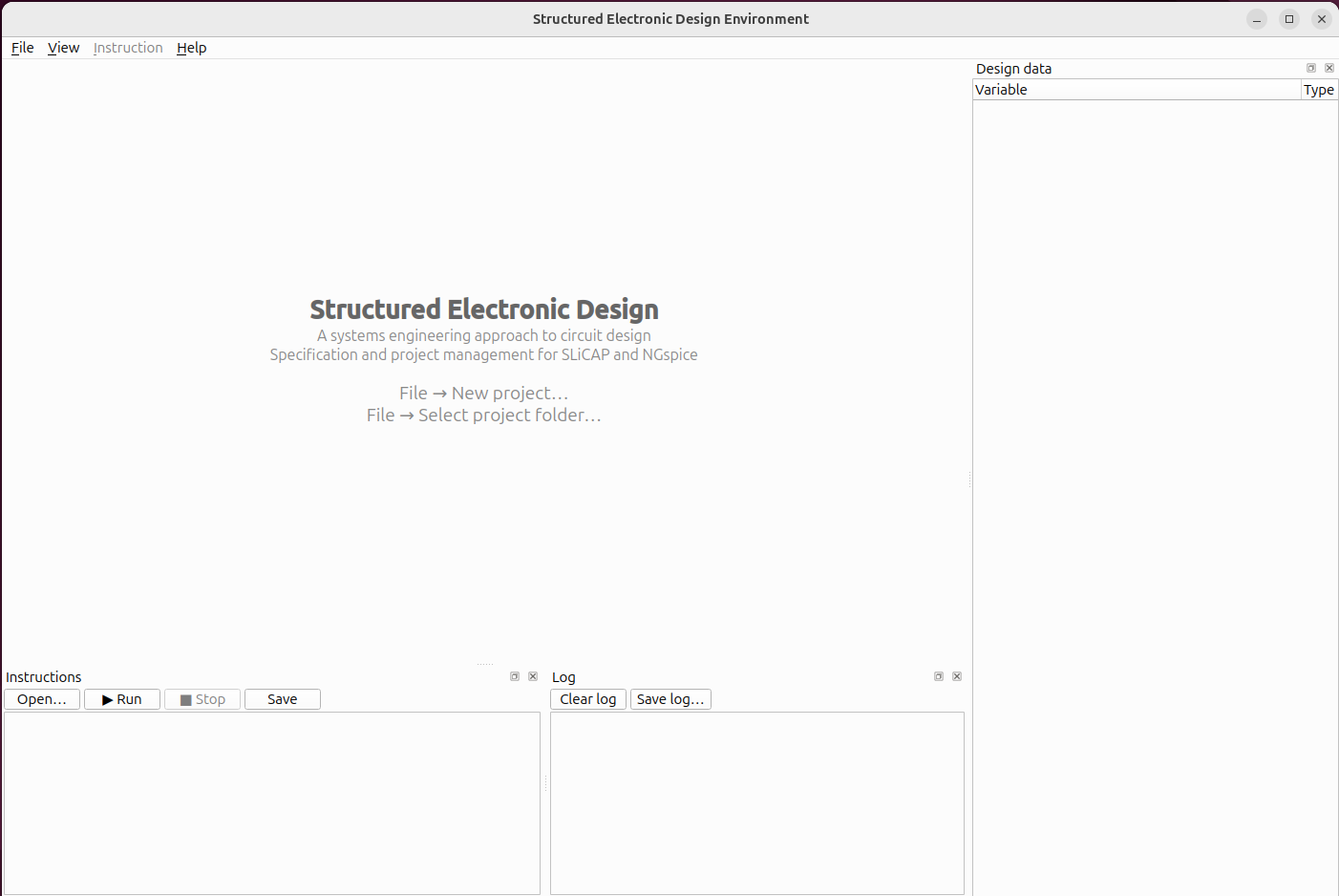Open the View menu

(64, 48)
